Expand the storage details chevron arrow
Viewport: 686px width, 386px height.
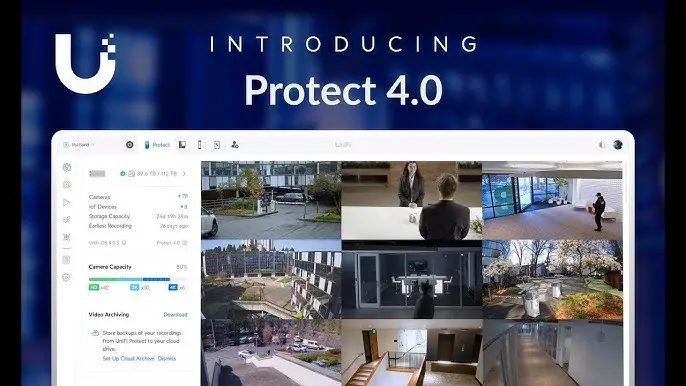[184, 174]
